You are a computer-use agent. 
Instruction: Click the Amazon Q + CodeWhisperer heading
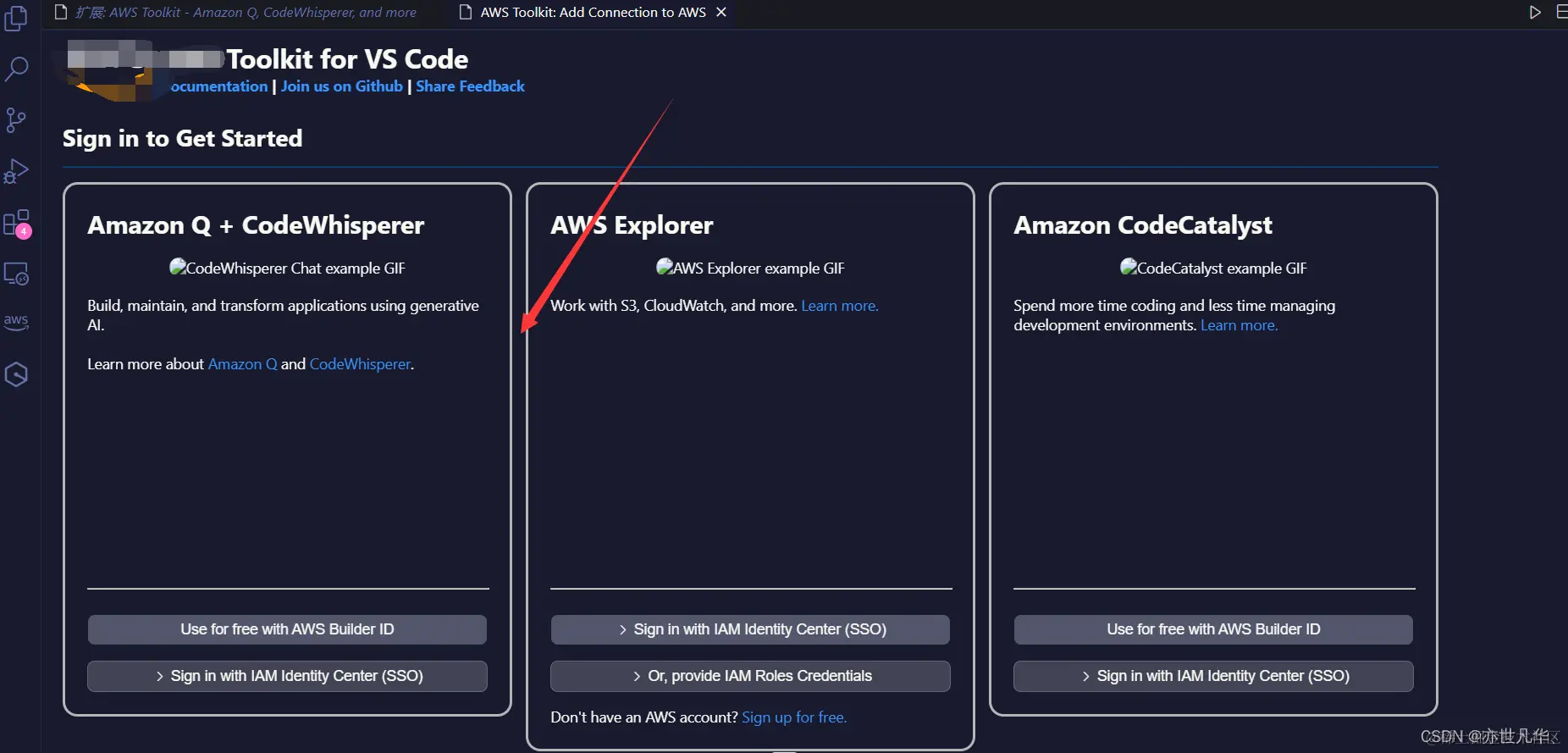tap(256, 225)
